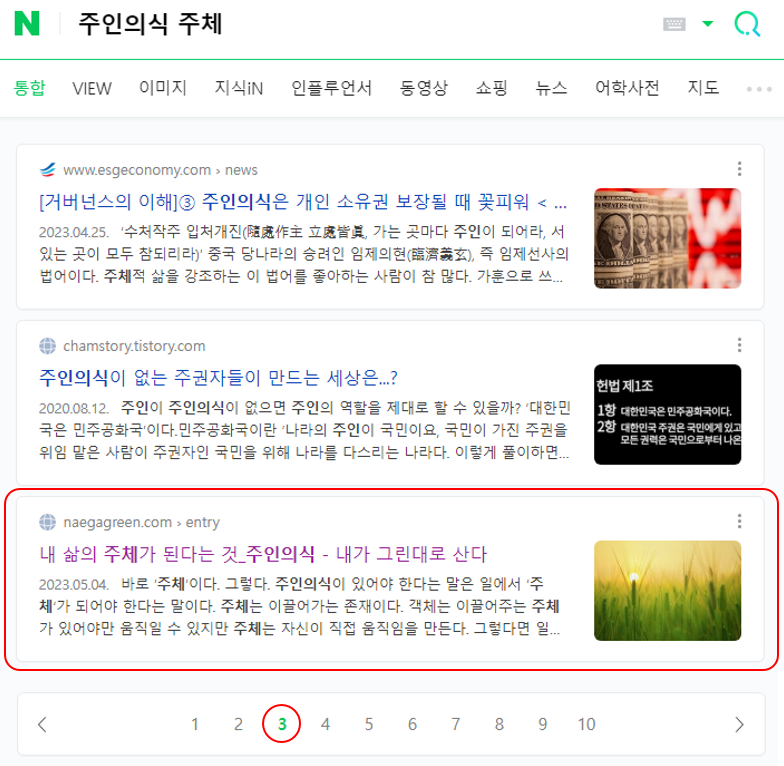Open naegagreen.com › entry source link
This screenshot has height=766, width=784.
[x=142, y=522]
